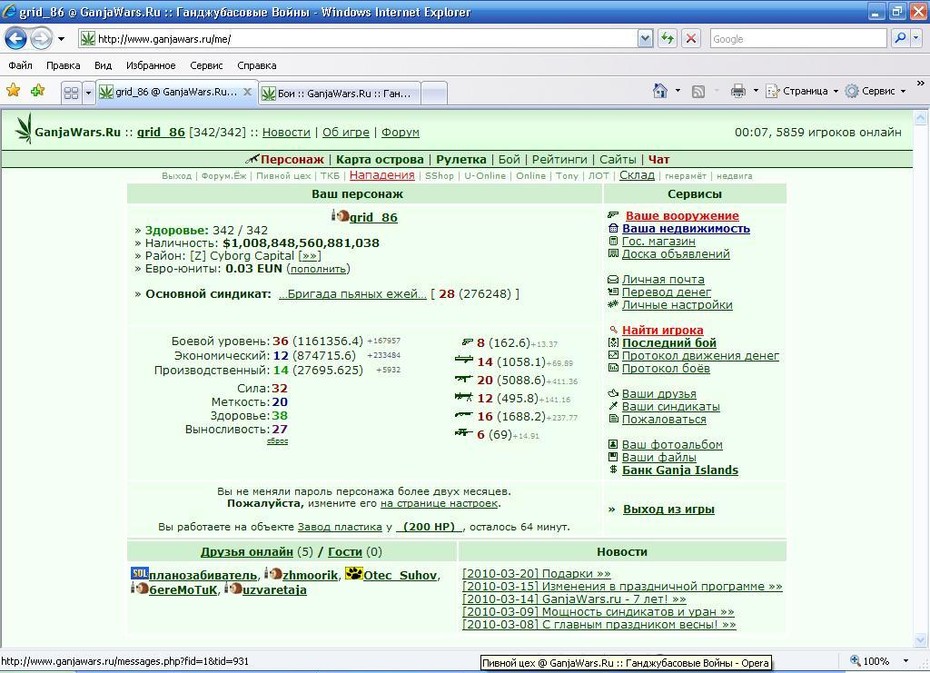
Task: Open friend Otec_Suhov's profile
Action: click(x=400, y=575)
